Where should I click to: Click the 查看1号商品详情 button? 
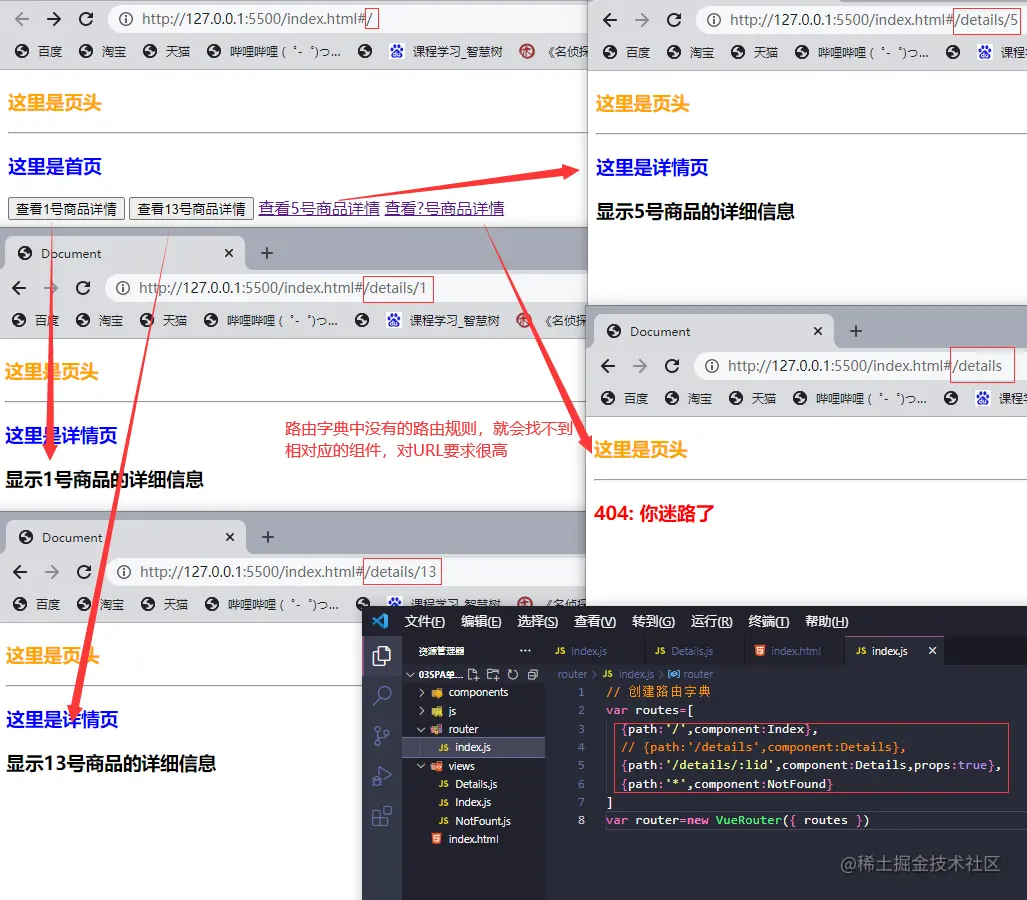pos(65,208)
